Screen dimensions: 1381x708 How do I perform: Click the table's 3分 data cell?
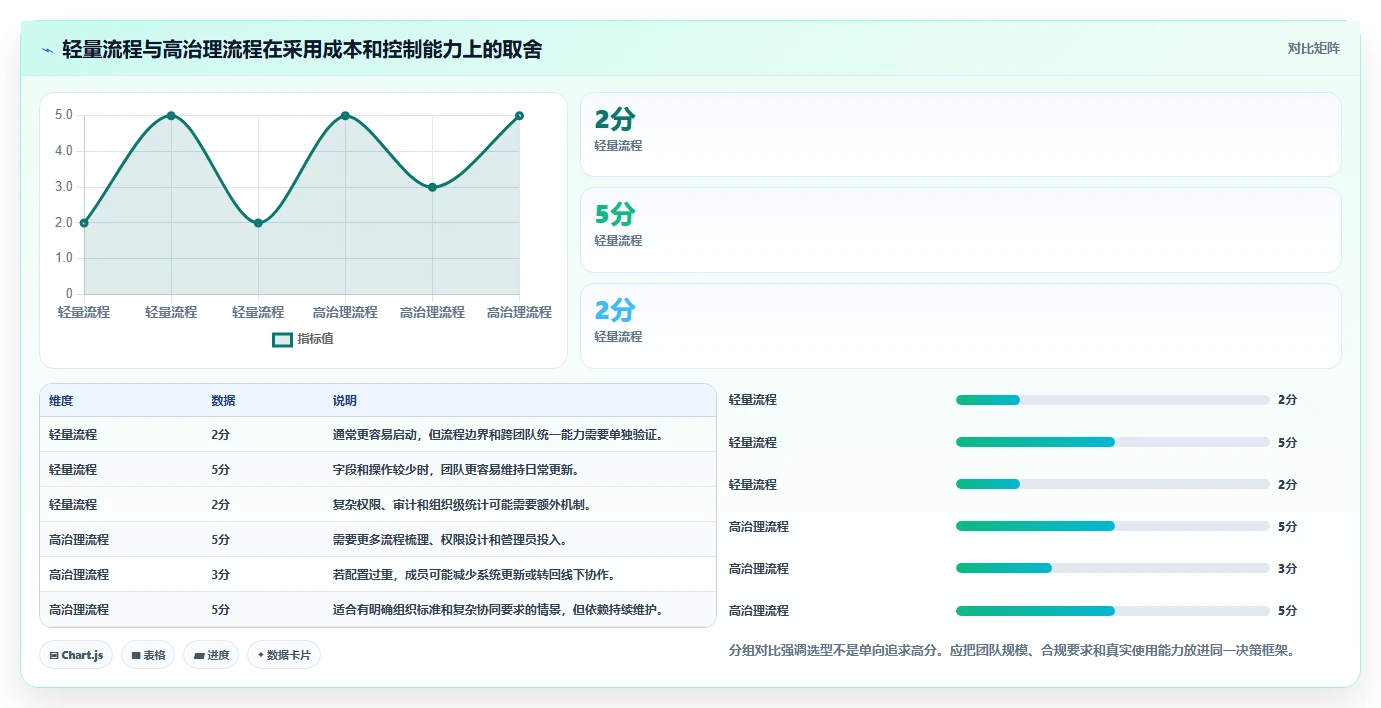click(x=221, y=574)
